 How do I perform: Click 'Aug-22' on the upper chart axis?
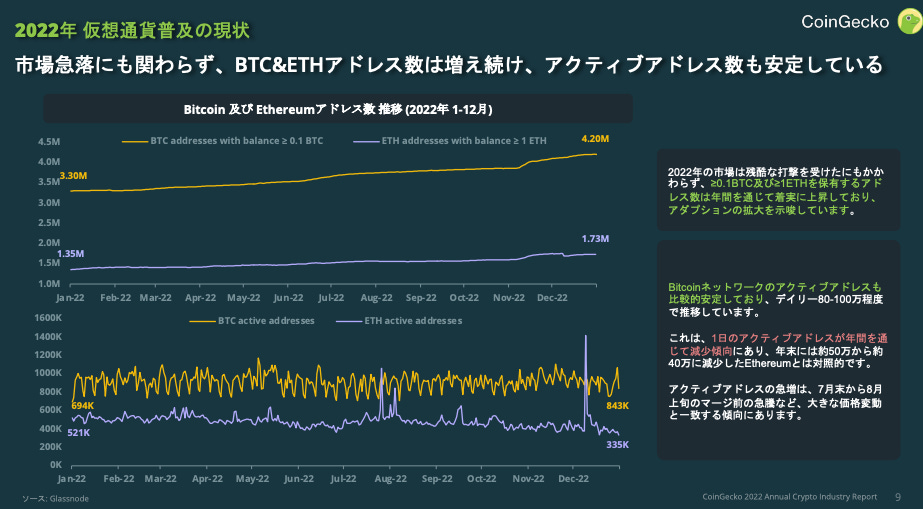(376, 298)
